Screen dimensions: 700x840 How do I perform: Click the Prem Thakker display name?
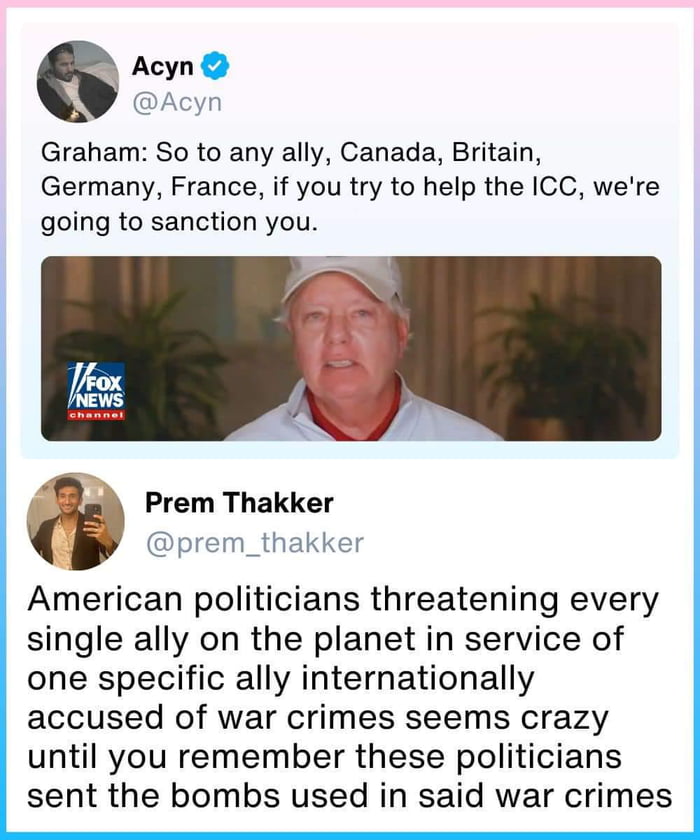tap(239, 502)
